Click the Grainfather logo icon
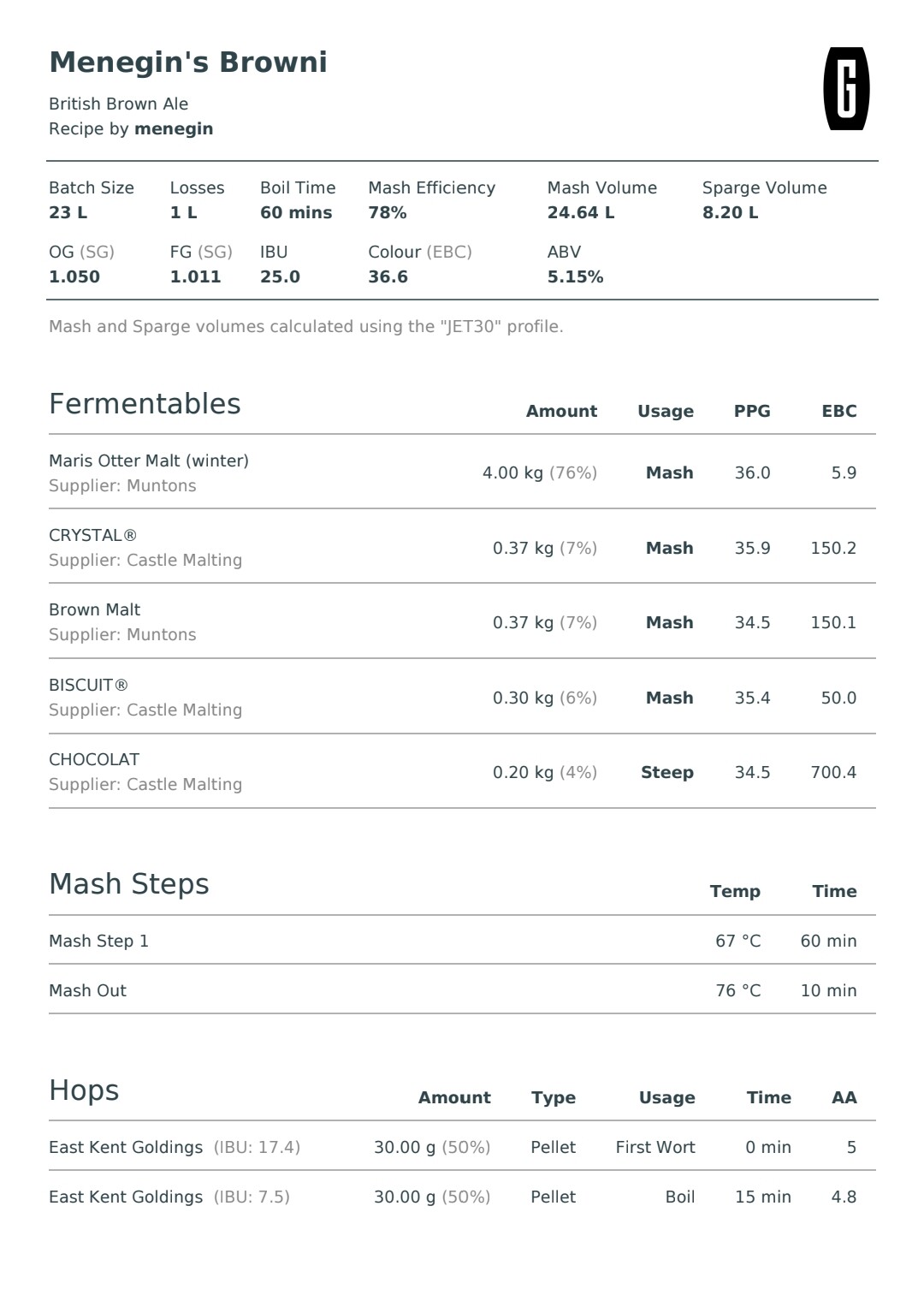This screenshot has width=924, height=1307. (846, 88)
